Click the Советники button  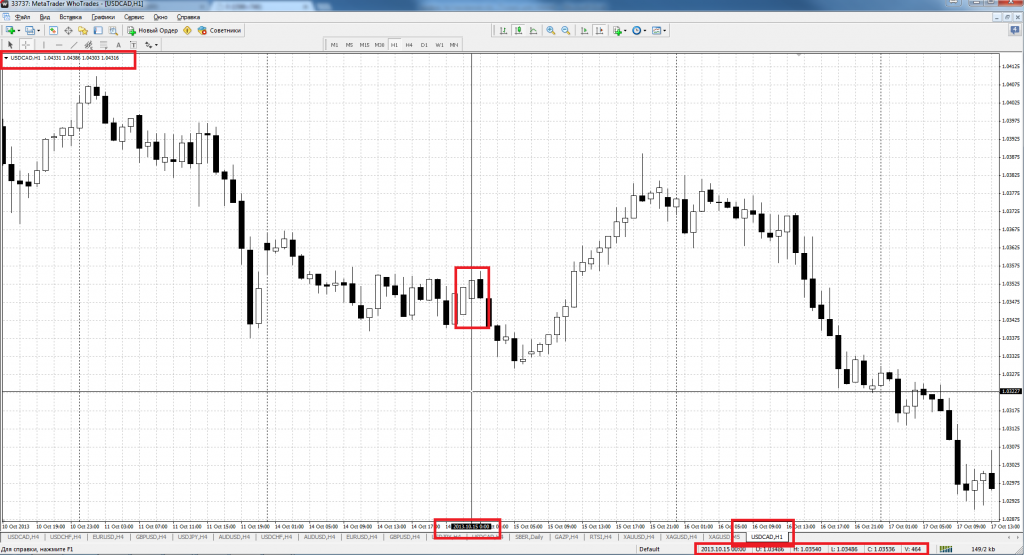point(219,30)
